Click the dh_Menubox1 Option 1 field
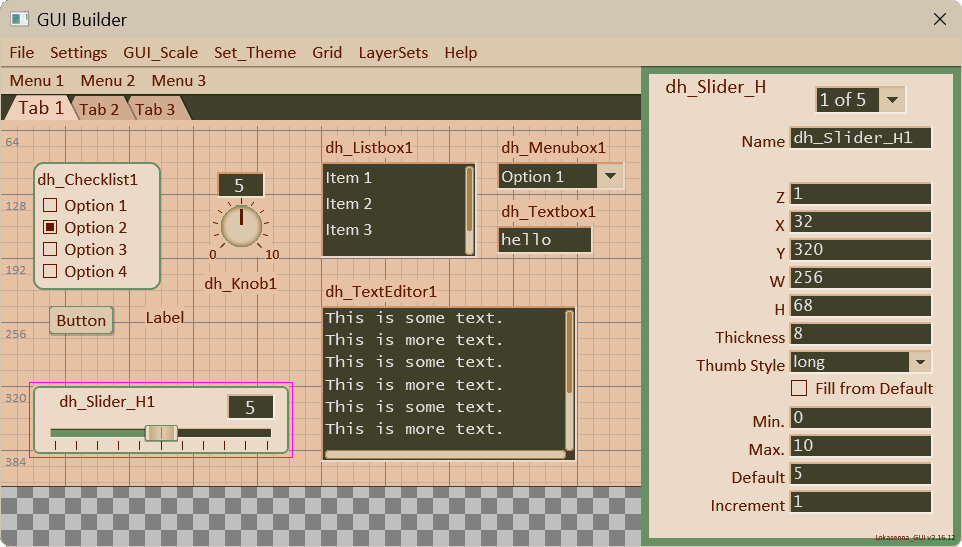The width and height of the screenshot is (962, 547). click(x=547, y=177)
